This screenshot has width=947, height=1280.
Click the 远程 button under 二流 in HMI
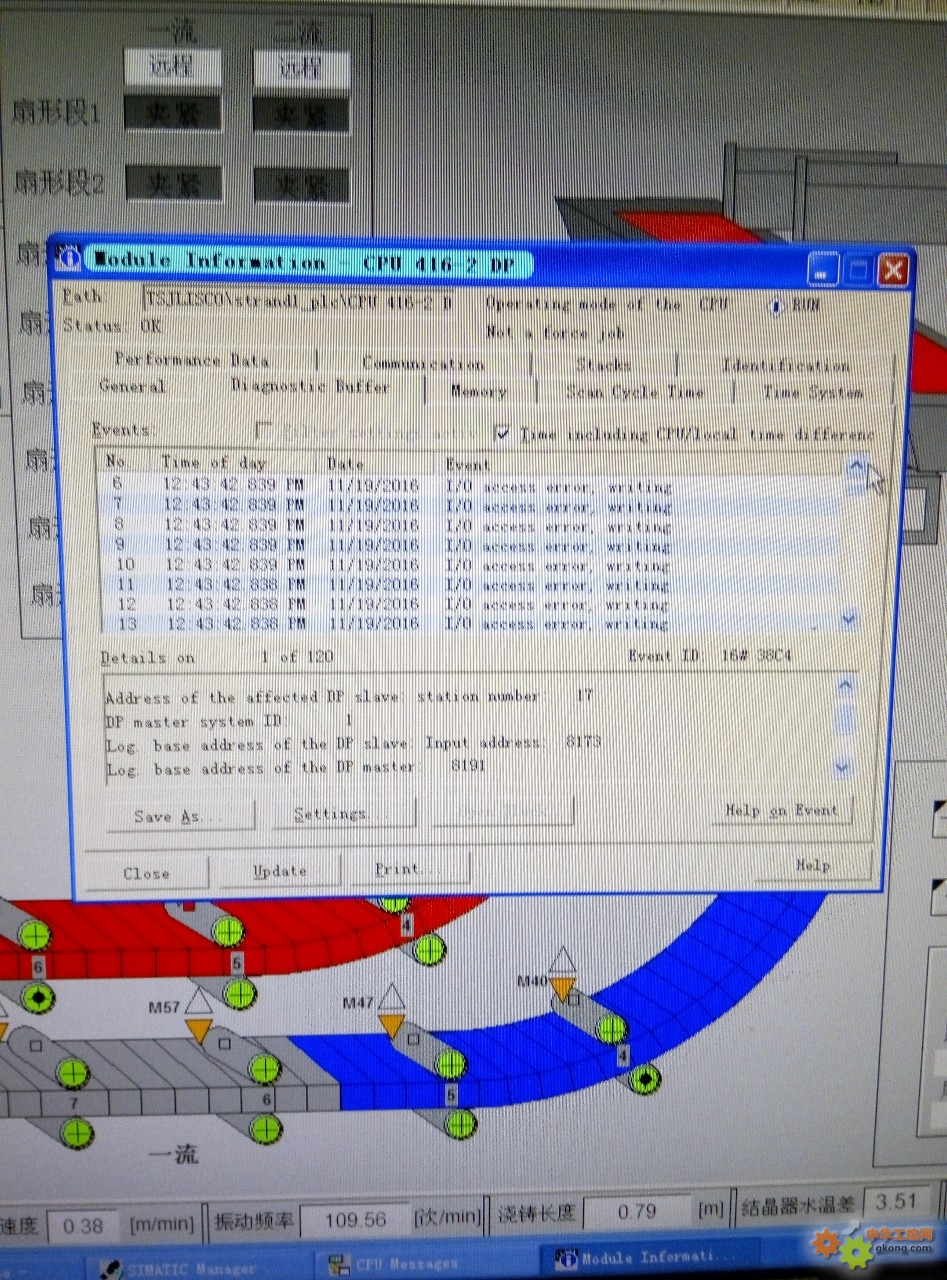(301, 69)
